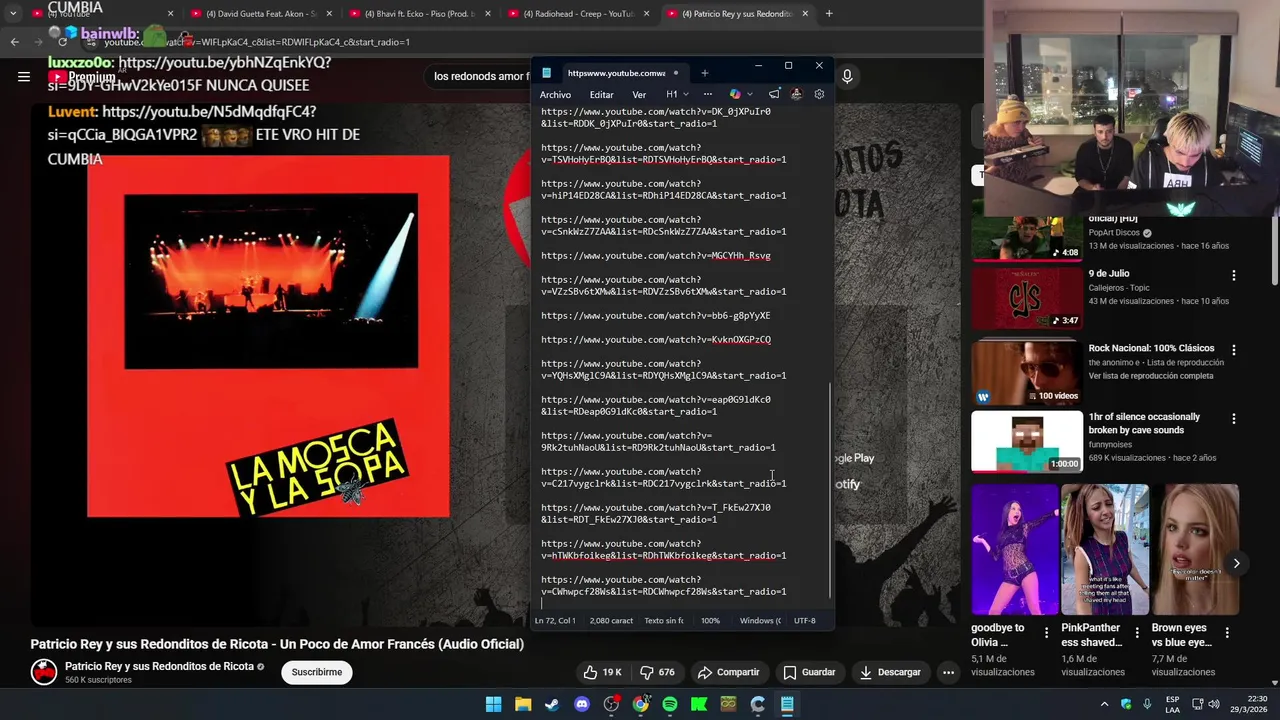This screenshot has width=1280, height=720.
Task: Click the Texto sin formato status entry
Action: (x=664, y=621)
